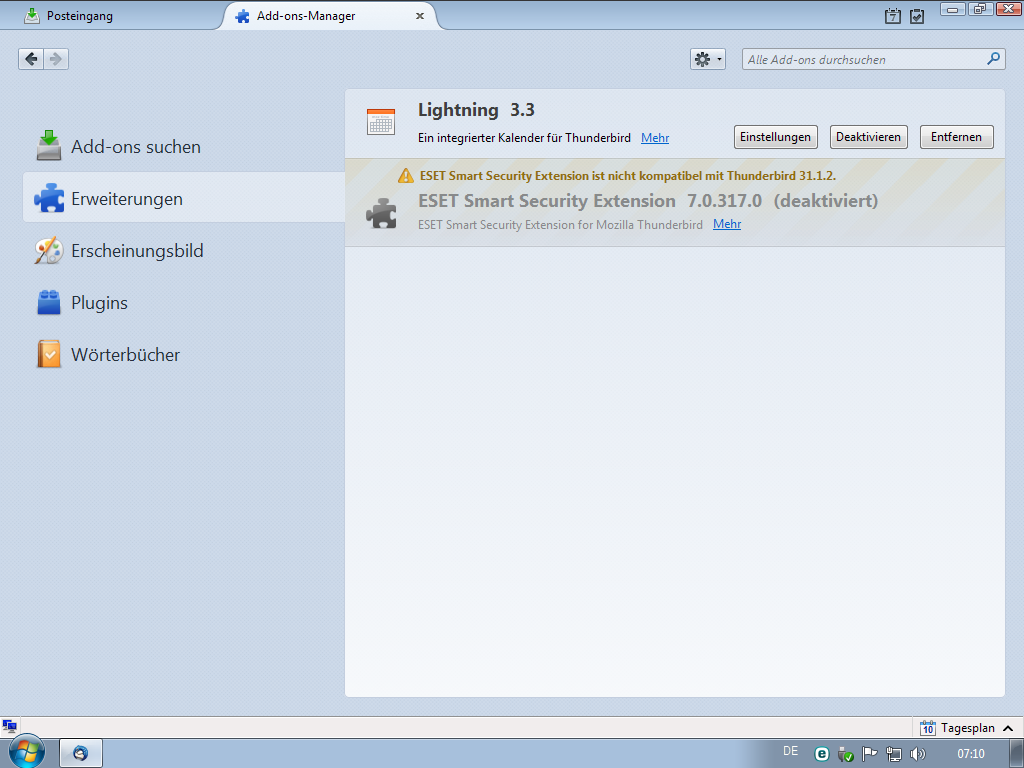Screen dimensions: 1024x768
Task: Open the 'Add-ons suchen' category
Action: tap(184, 146)
